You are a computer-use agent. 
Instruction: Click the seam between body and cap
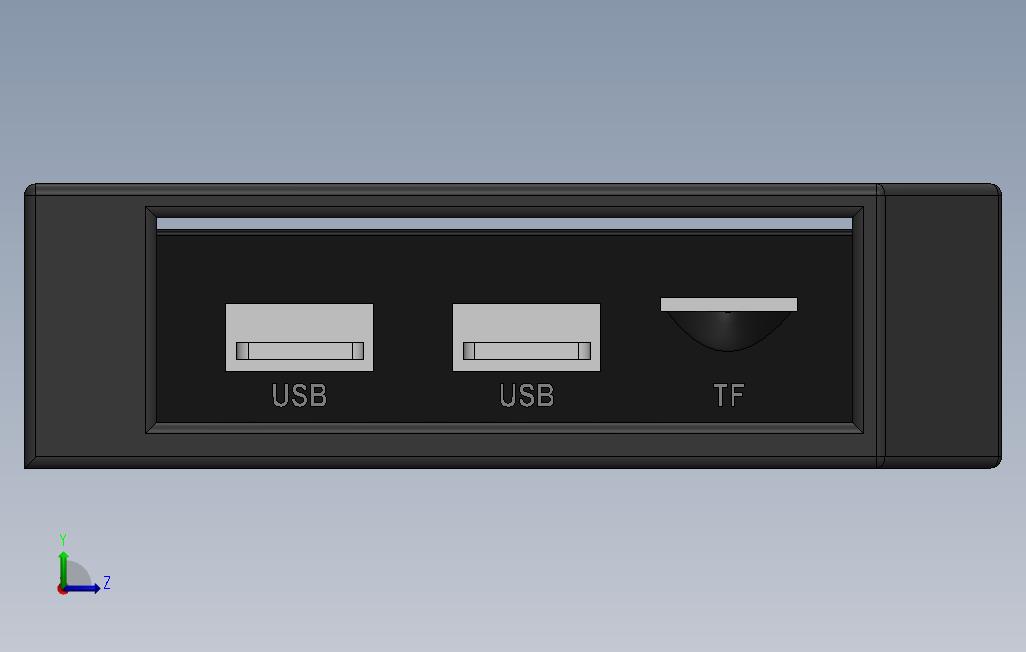tap(881, 326)
